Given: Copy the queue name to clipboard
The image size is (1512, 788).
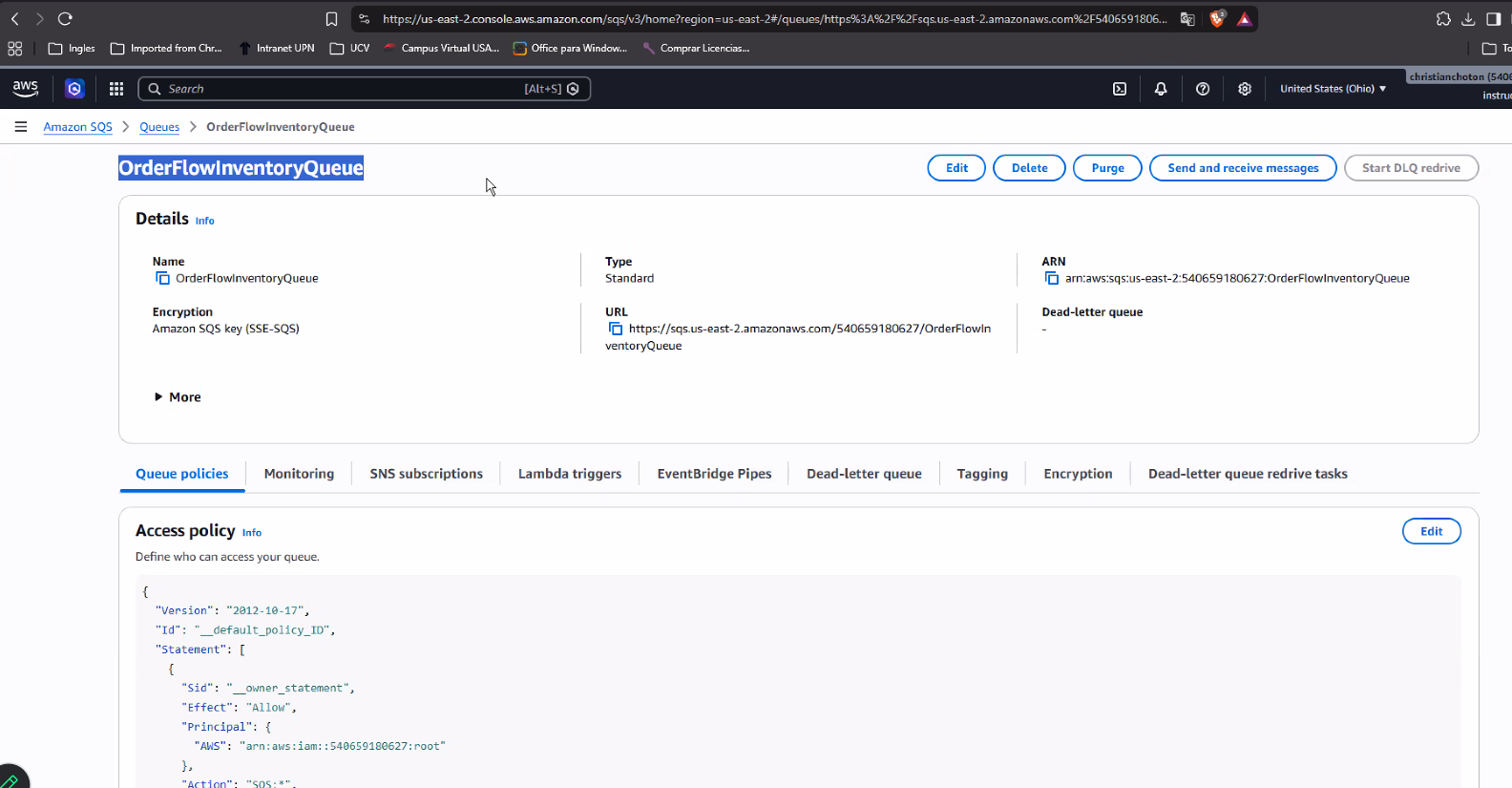Looking at the screenshot, I should (x=162, y=278).
